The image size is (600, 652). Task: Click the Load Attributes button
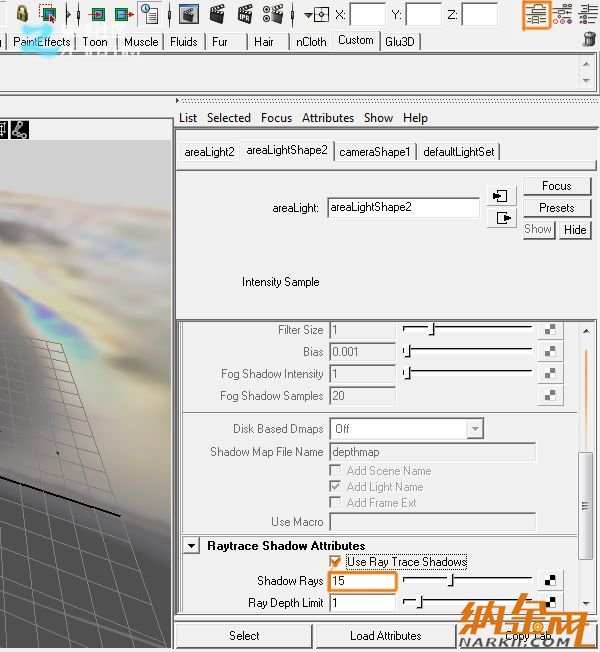(385, 636)
